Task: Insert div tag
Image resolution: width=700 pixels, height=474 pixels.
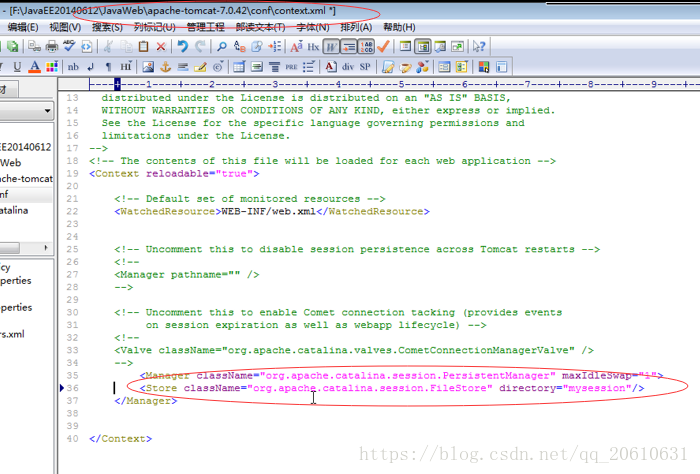Action: click(348, 67)
